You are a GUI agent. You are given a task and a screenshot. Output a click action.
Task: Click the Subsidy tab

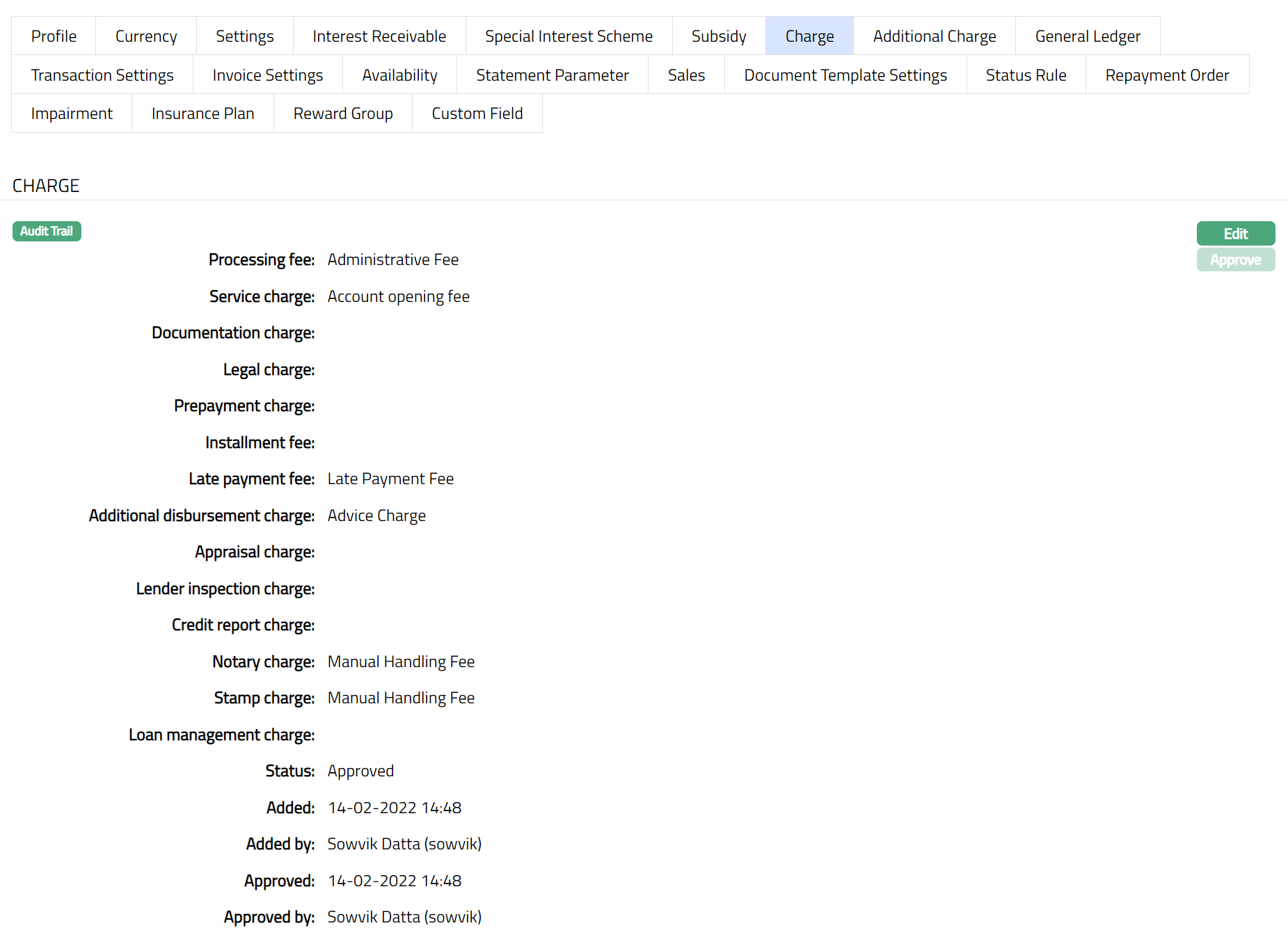(x=719, y=36)
